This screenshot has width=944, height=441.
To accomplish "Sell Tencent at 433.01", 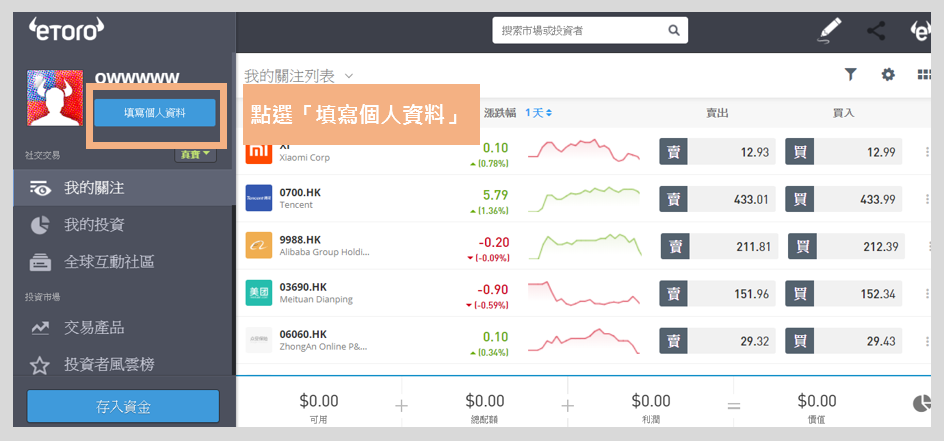I will point(718,199).
